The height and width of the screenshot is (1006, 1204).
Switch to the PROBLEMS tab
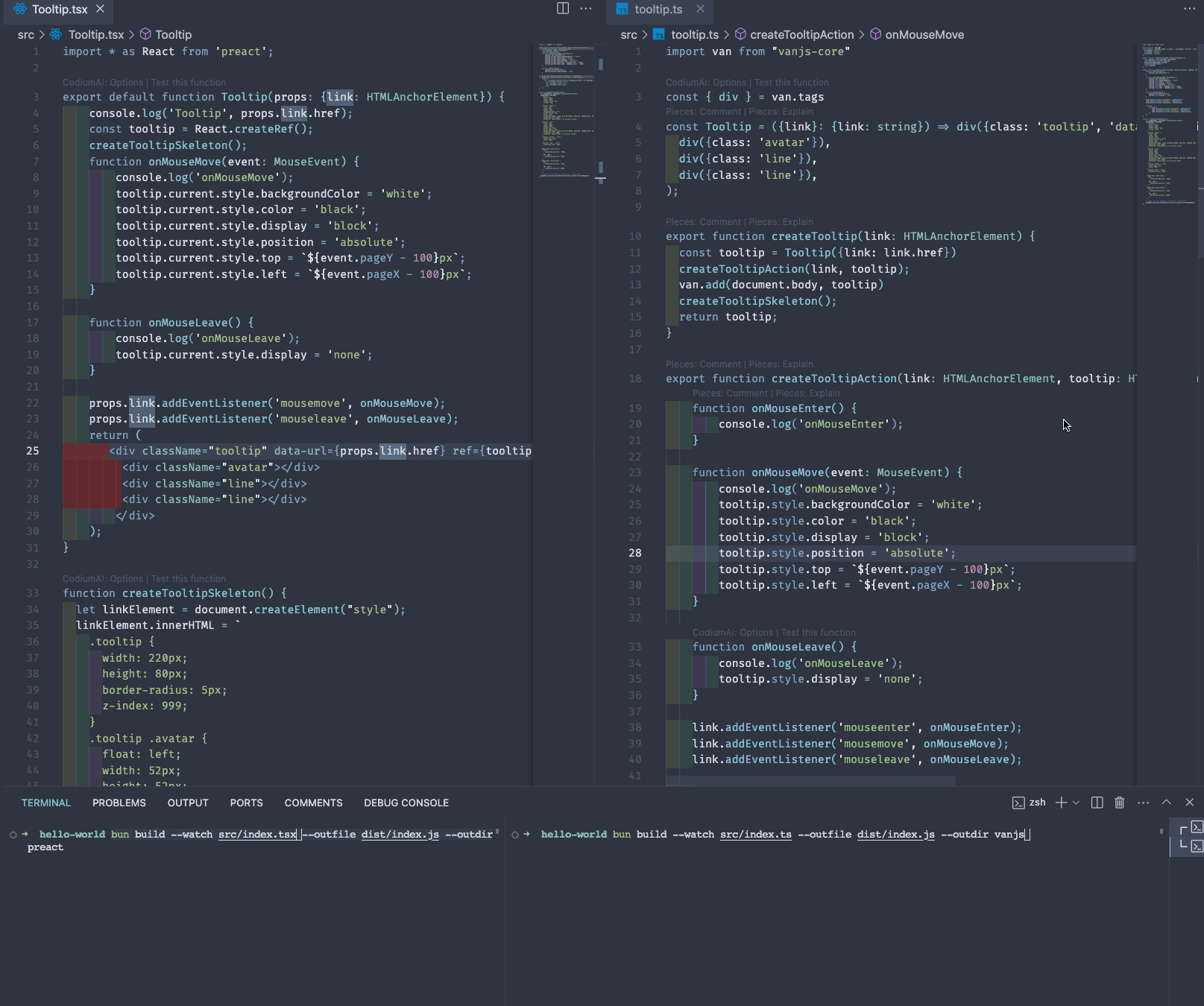pyautogui.click(x=119, y=803)
